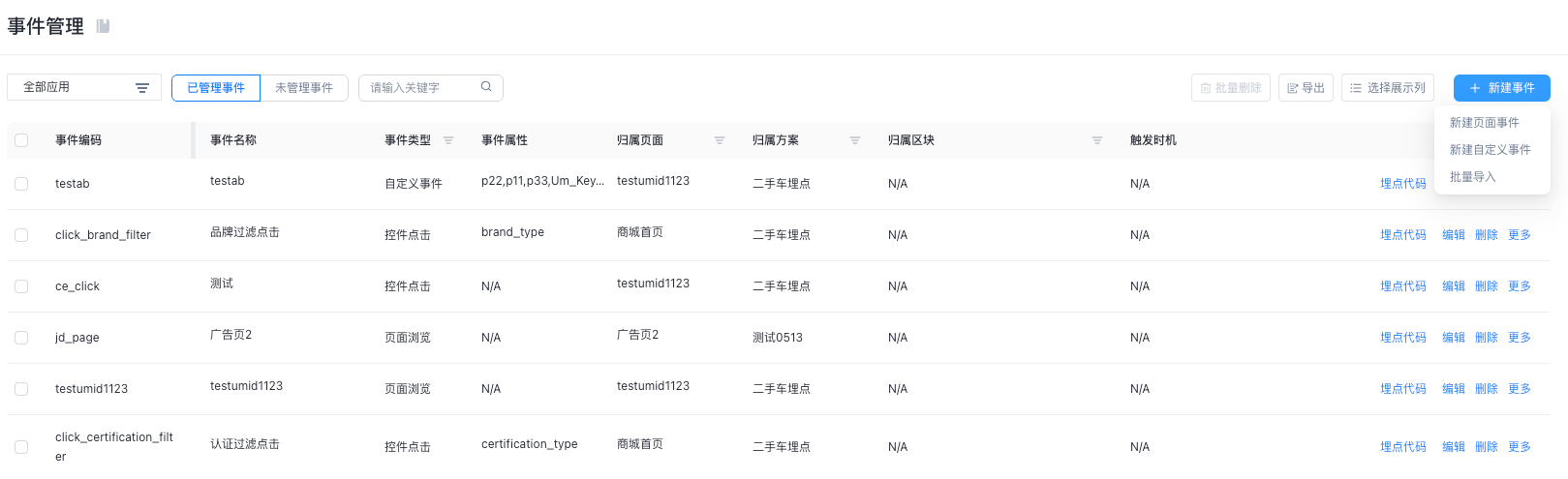Open 埋点代码 for click_certification_filter row
The image size is (1568, 479).
(1403, 447)
